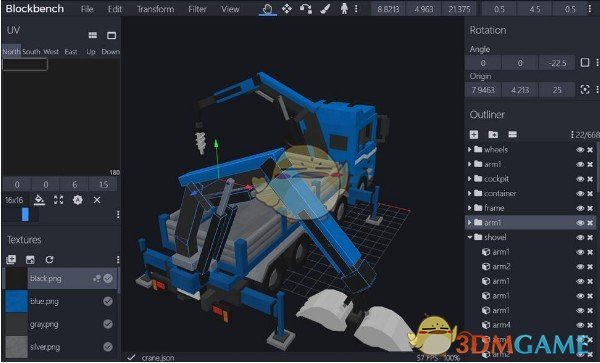
Task: Switch to the South UV face tab
Action: (31, 52)
